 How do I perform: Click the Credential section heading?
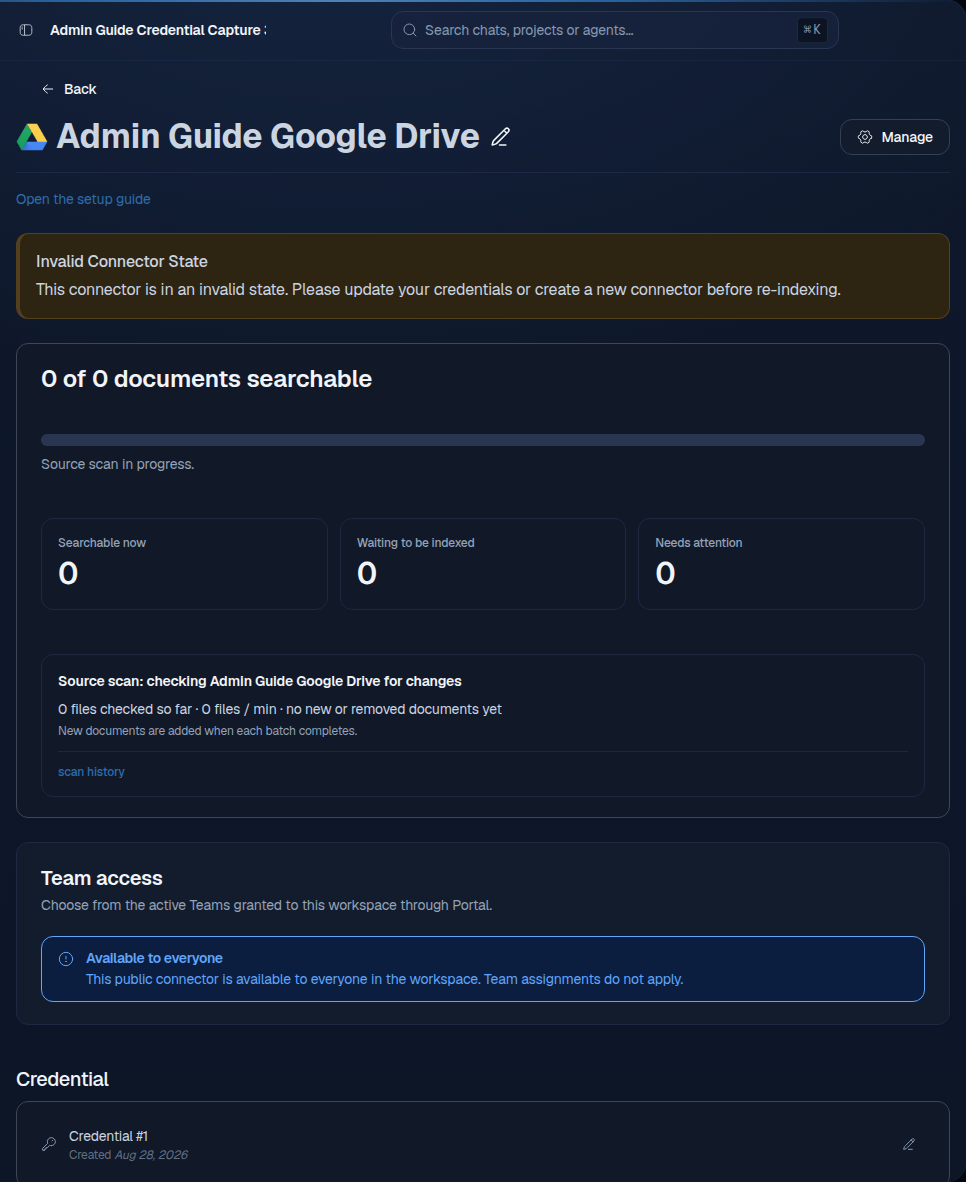pyautogui.click(x=63, y=1079)
